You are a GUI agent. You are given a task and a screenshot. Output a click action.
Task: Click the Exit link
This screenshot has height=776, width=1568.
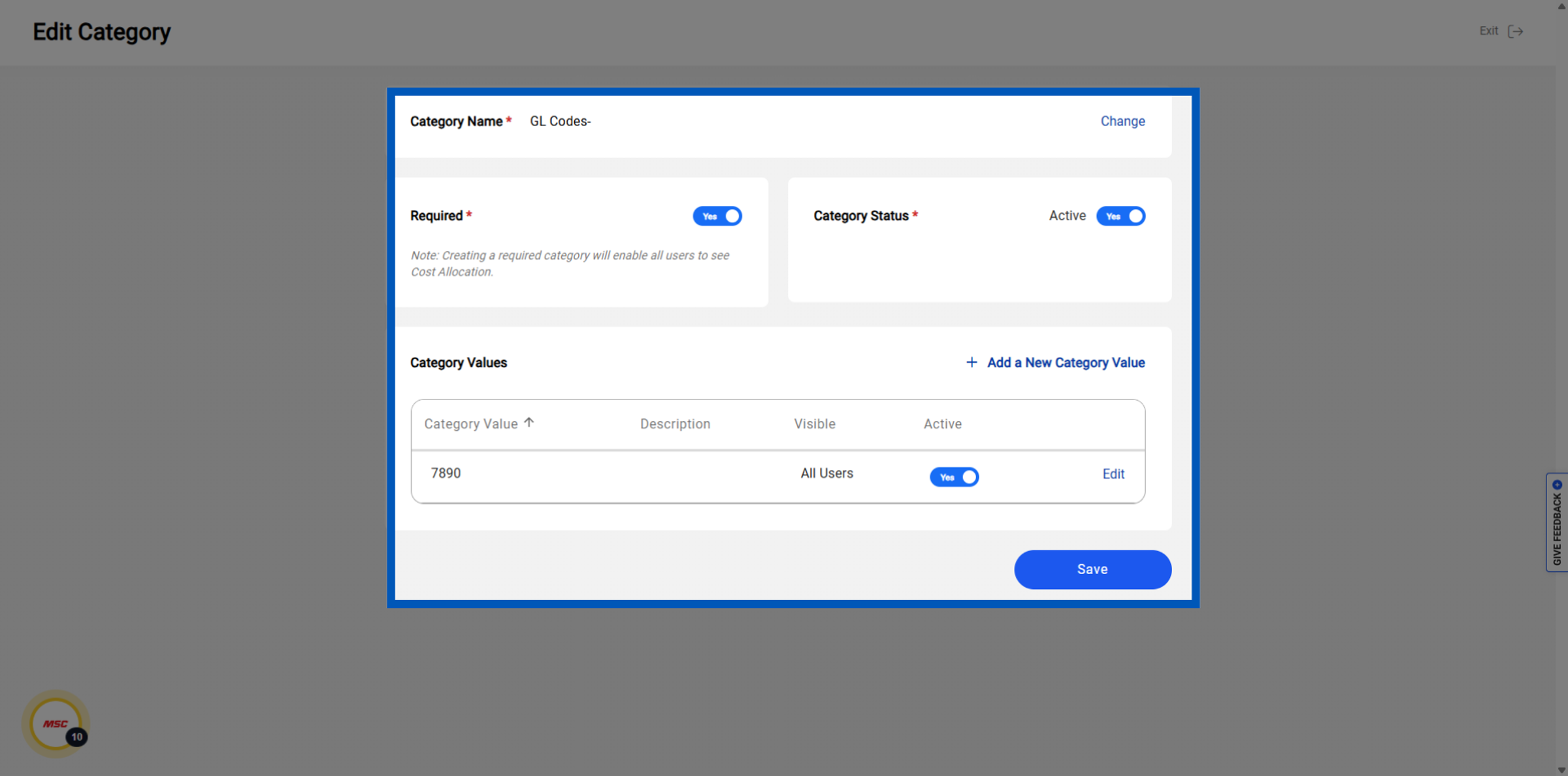point(1488,31)
